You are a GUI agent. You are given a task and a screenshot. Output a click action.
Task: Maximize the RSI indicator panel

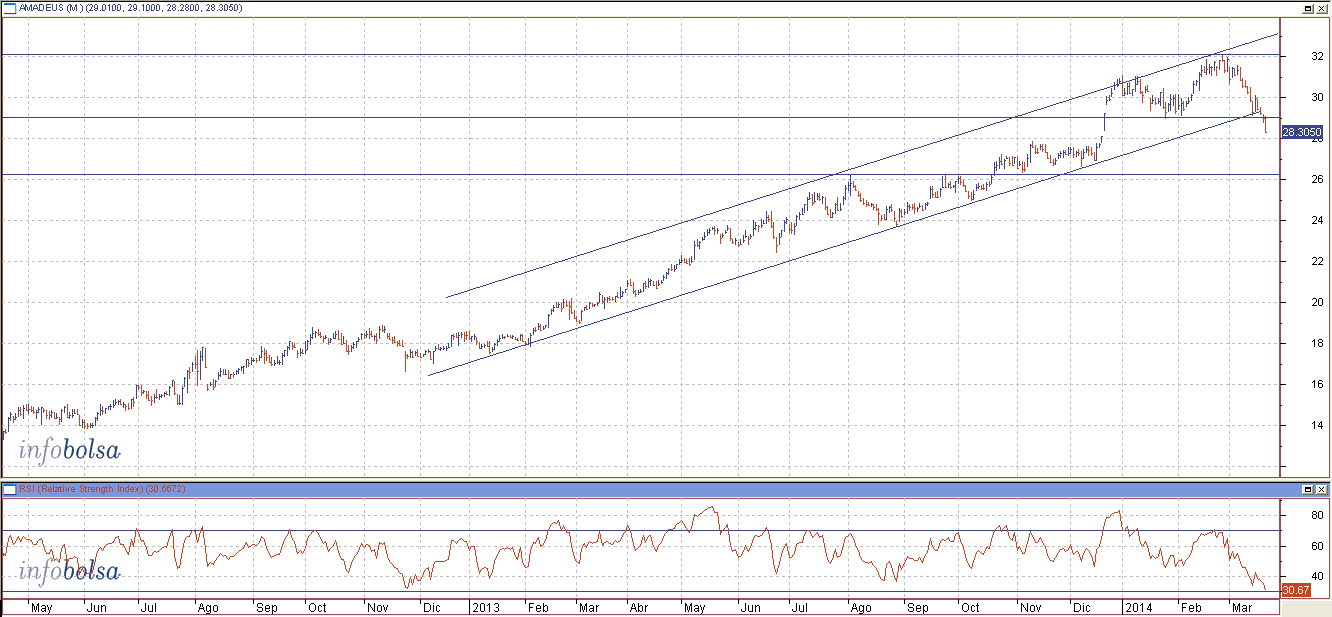click(x=1308, y=489)
